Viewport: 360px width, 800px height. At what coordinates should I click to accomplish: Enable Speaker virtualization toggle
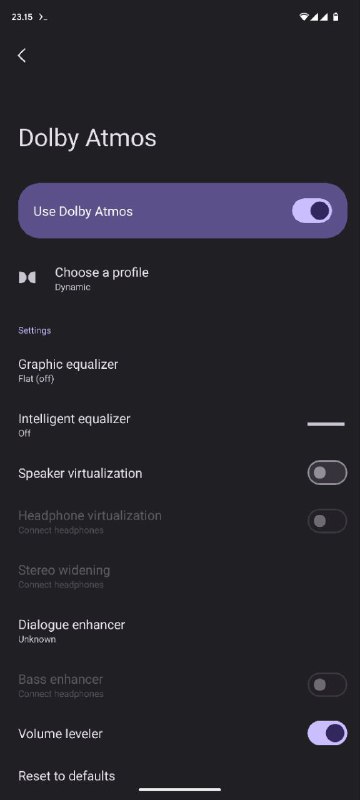[x=327, y=473]
